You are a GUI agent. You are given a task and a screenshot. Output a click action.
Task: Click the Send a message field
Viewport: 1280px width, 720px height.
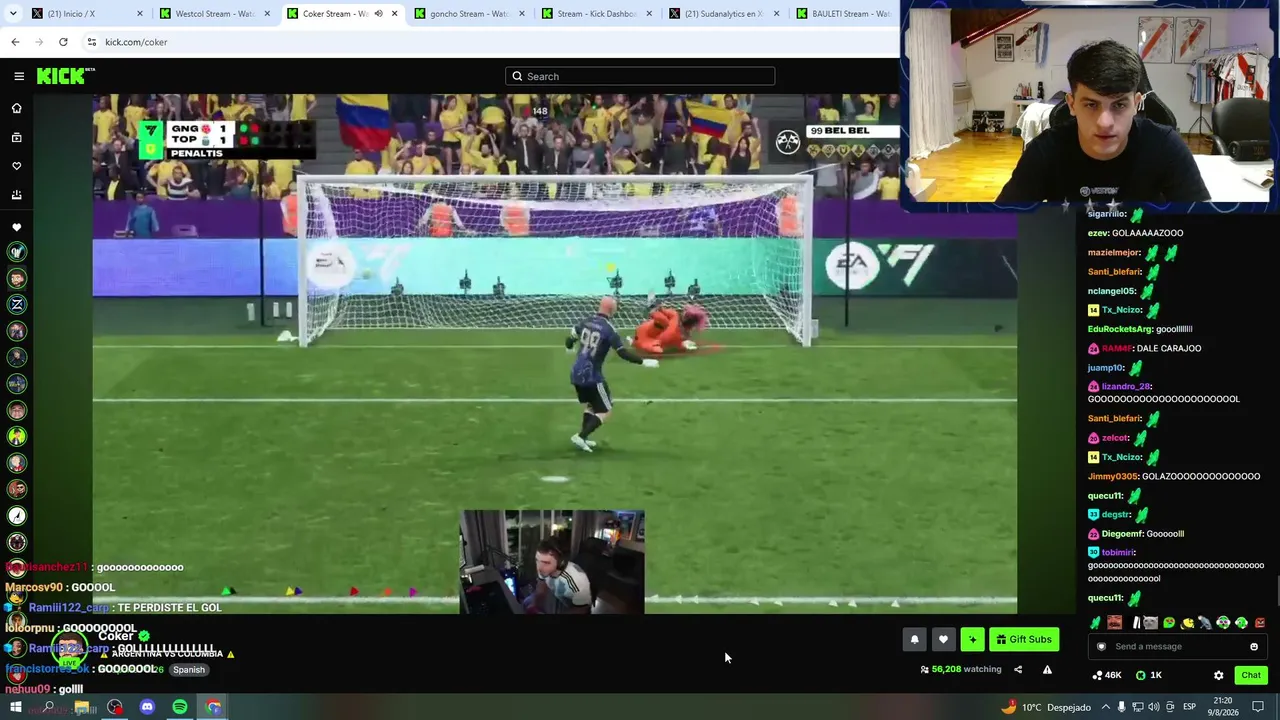(x=1178, y=647)
